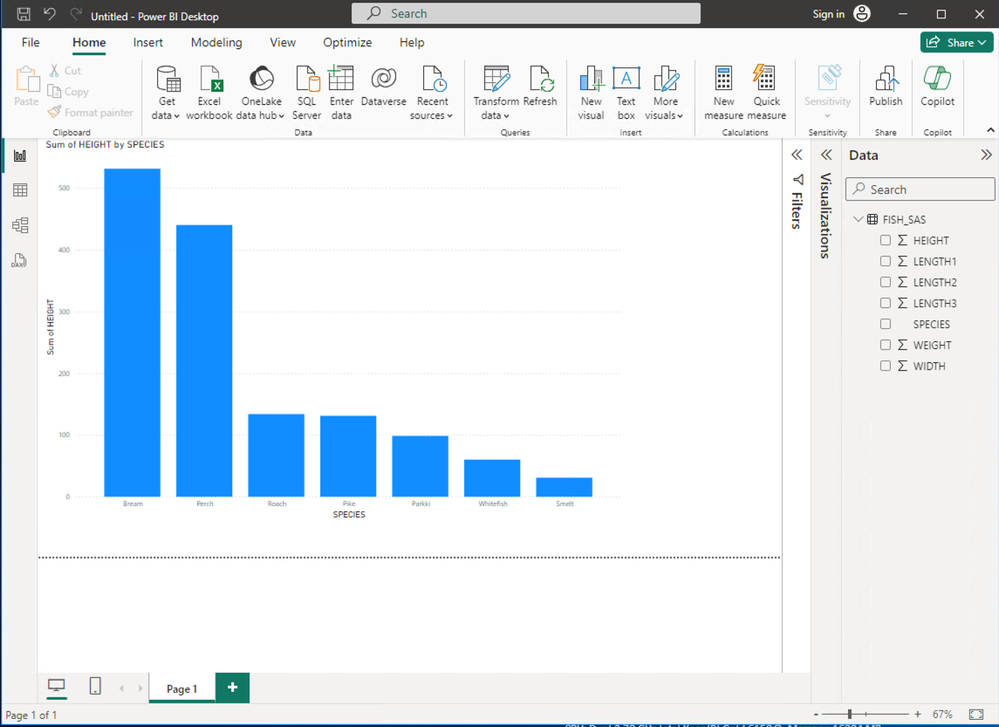The width and height of the screenshot is (999, 727).
Task: Switch to the Optimize ribbon tab
Action: 347,42
